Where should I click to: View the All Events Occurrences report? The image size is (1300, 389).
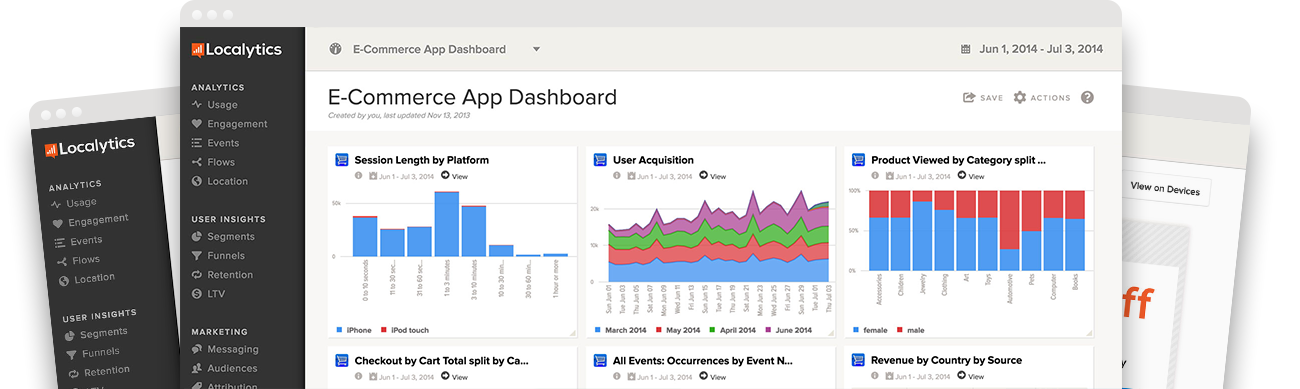(713, 377)
